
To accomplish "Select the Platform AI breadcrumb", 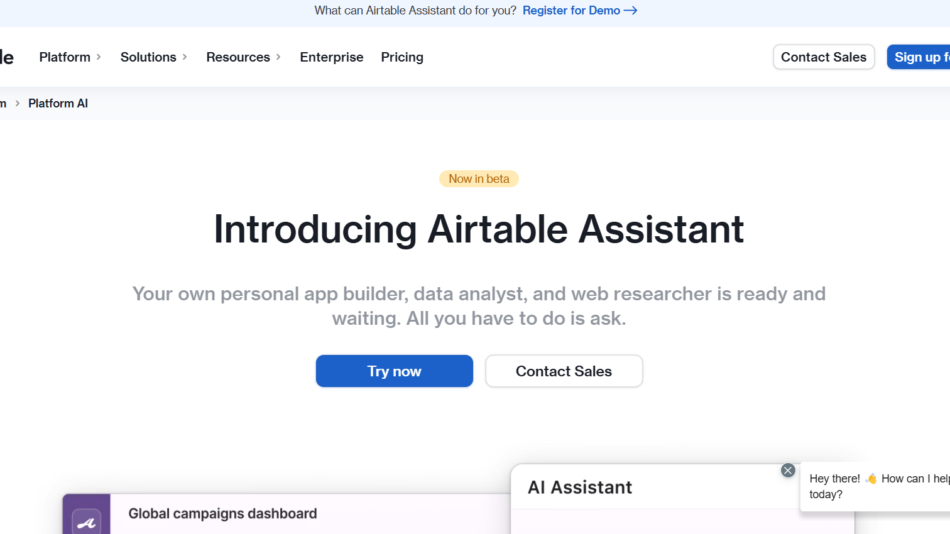I will (58, 104).
